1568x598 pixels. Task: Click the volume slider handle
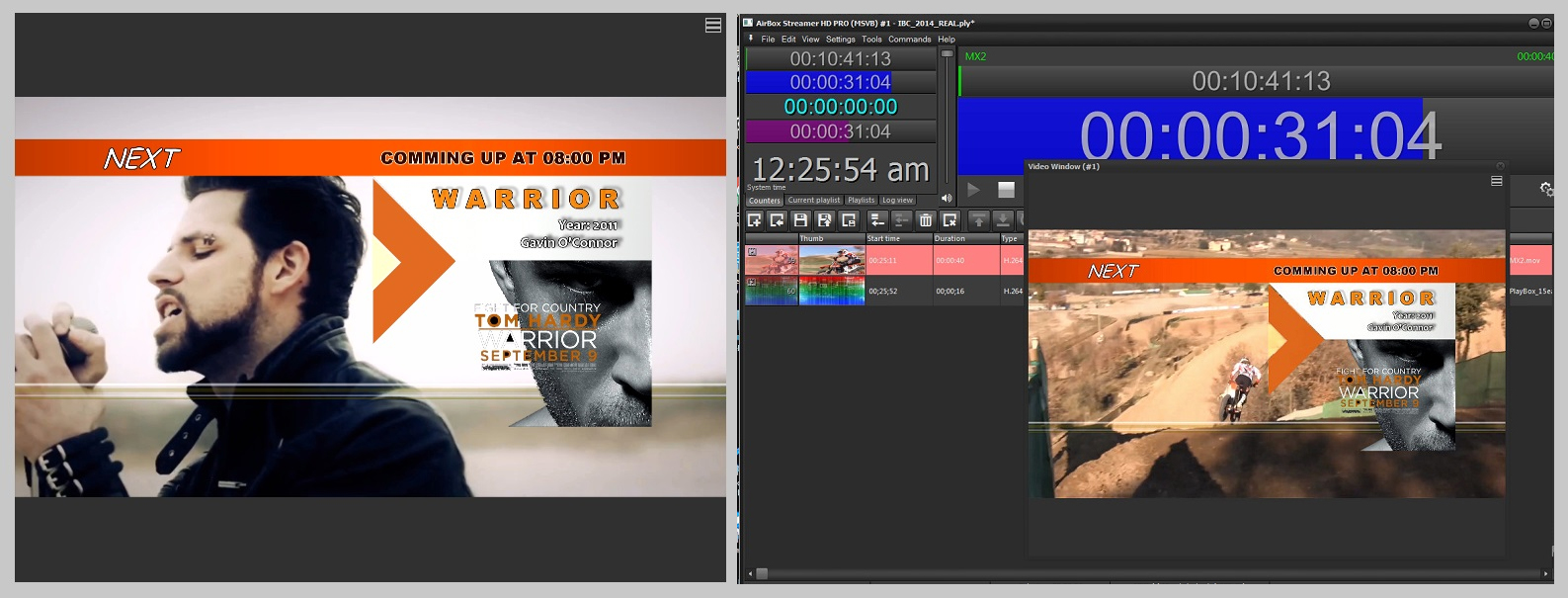pos(947,53)
